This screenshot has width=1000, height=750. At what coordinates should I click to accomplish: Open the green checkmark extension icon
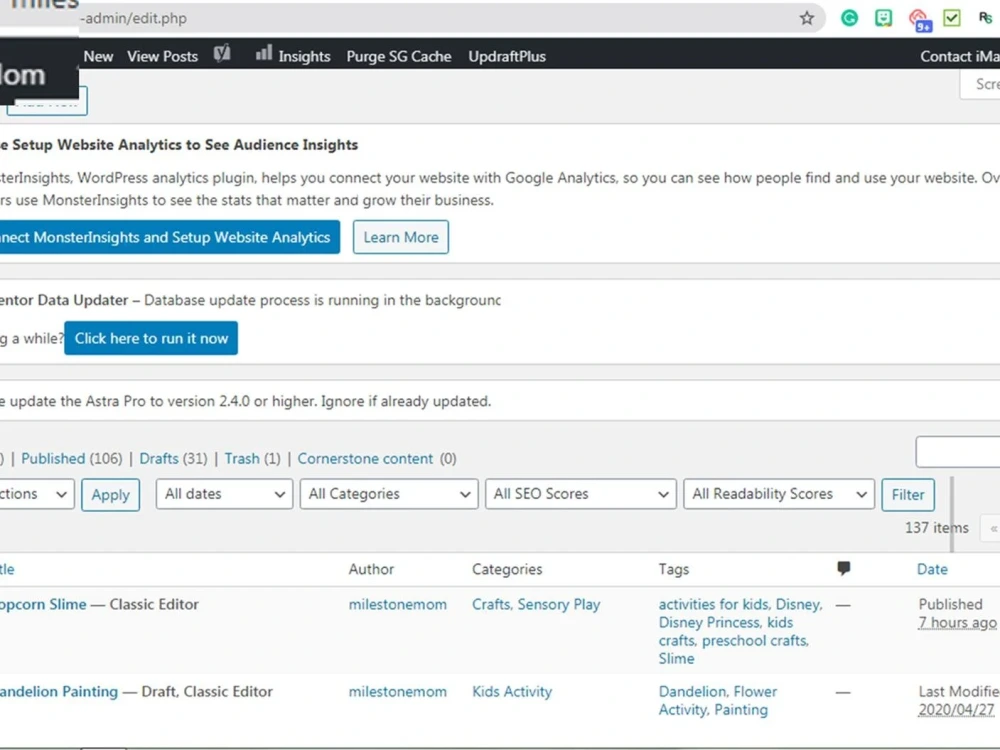click(x=952, y=18)
